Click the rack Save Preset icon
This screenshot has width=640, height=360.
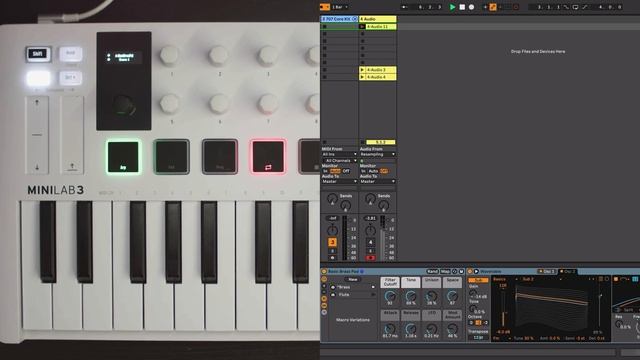tap(461, 271)
